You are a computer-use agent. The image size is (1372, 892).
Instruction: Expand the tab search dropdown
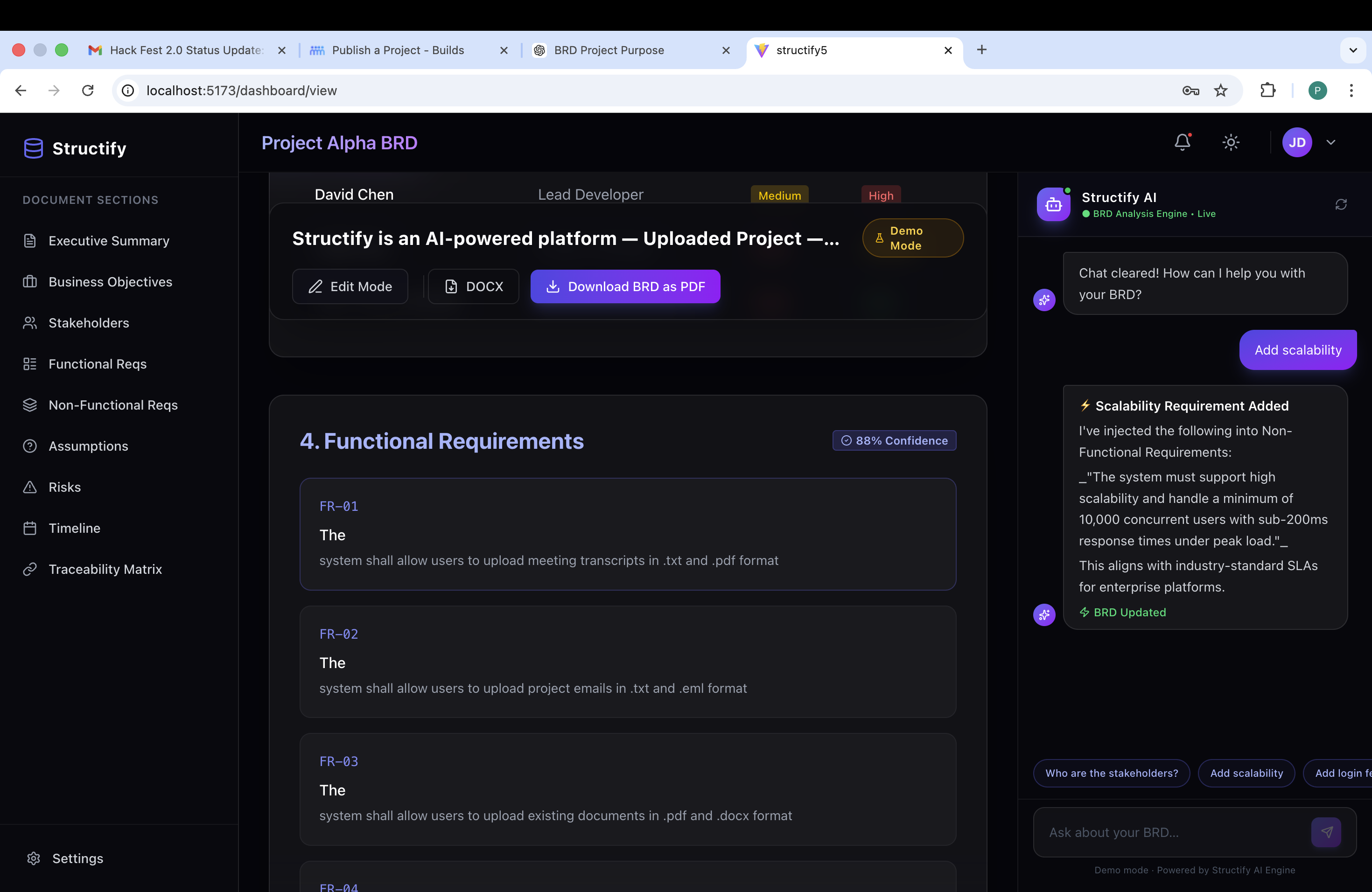click(x=1353, y=50)
